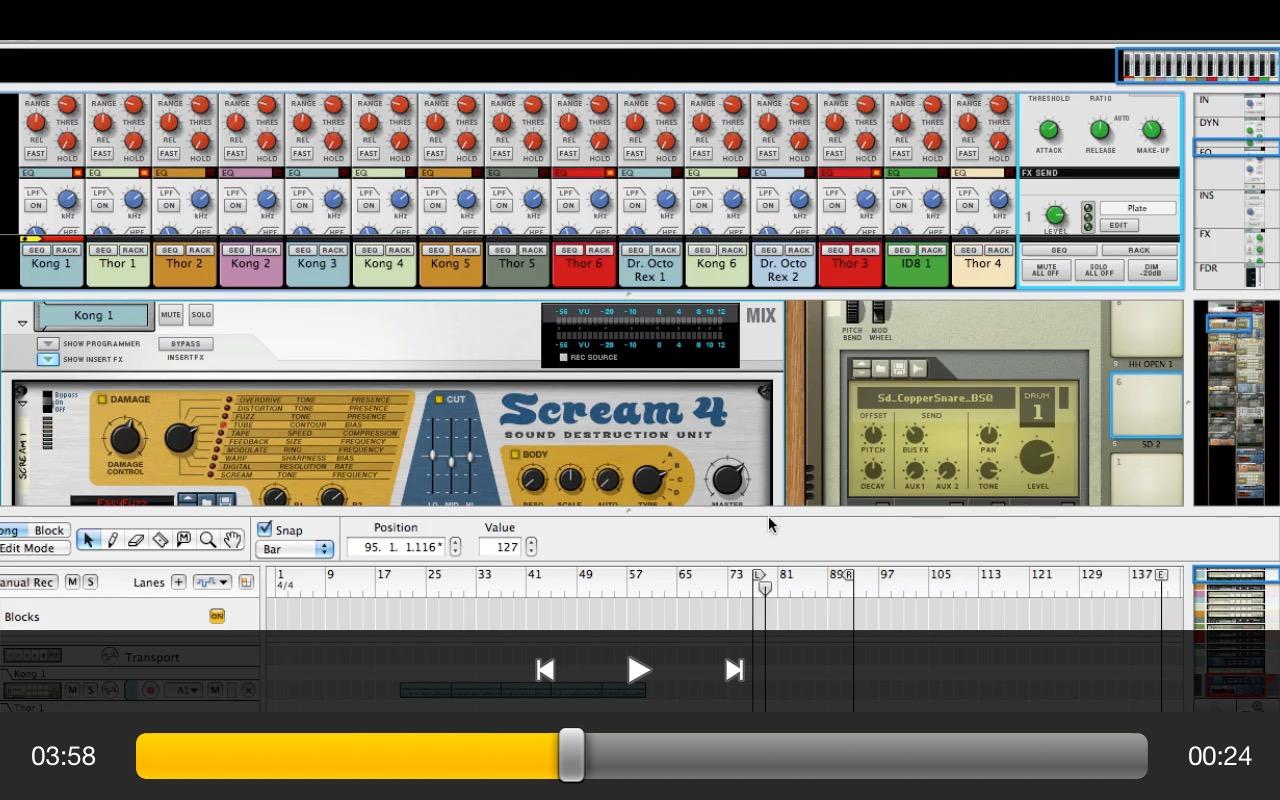This screenshot has height=800, width=1280.
Task: Collapse Show Insert FX for Kong 1
Action: (47, 359)
